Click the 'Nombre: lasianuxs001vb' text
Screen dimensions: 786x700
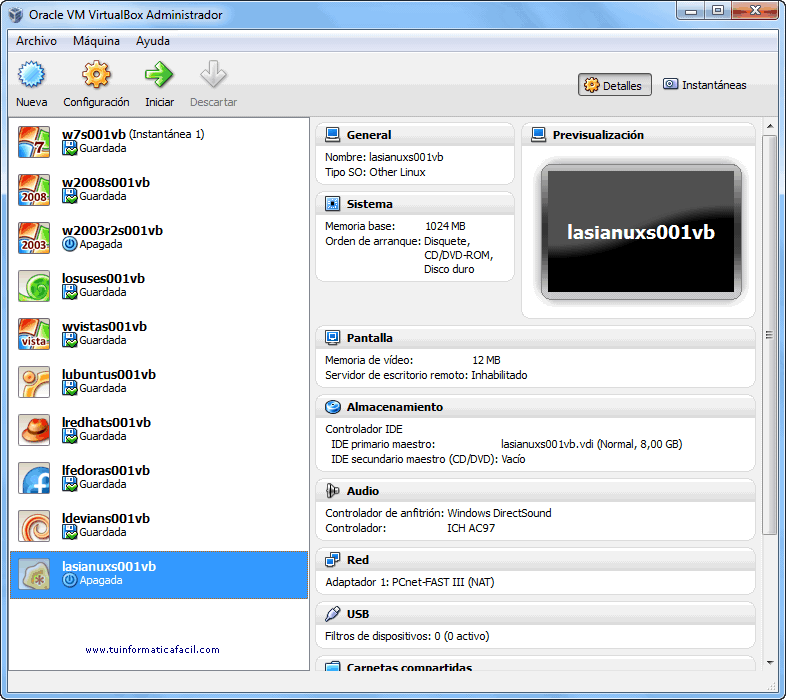tap(384, 157)
